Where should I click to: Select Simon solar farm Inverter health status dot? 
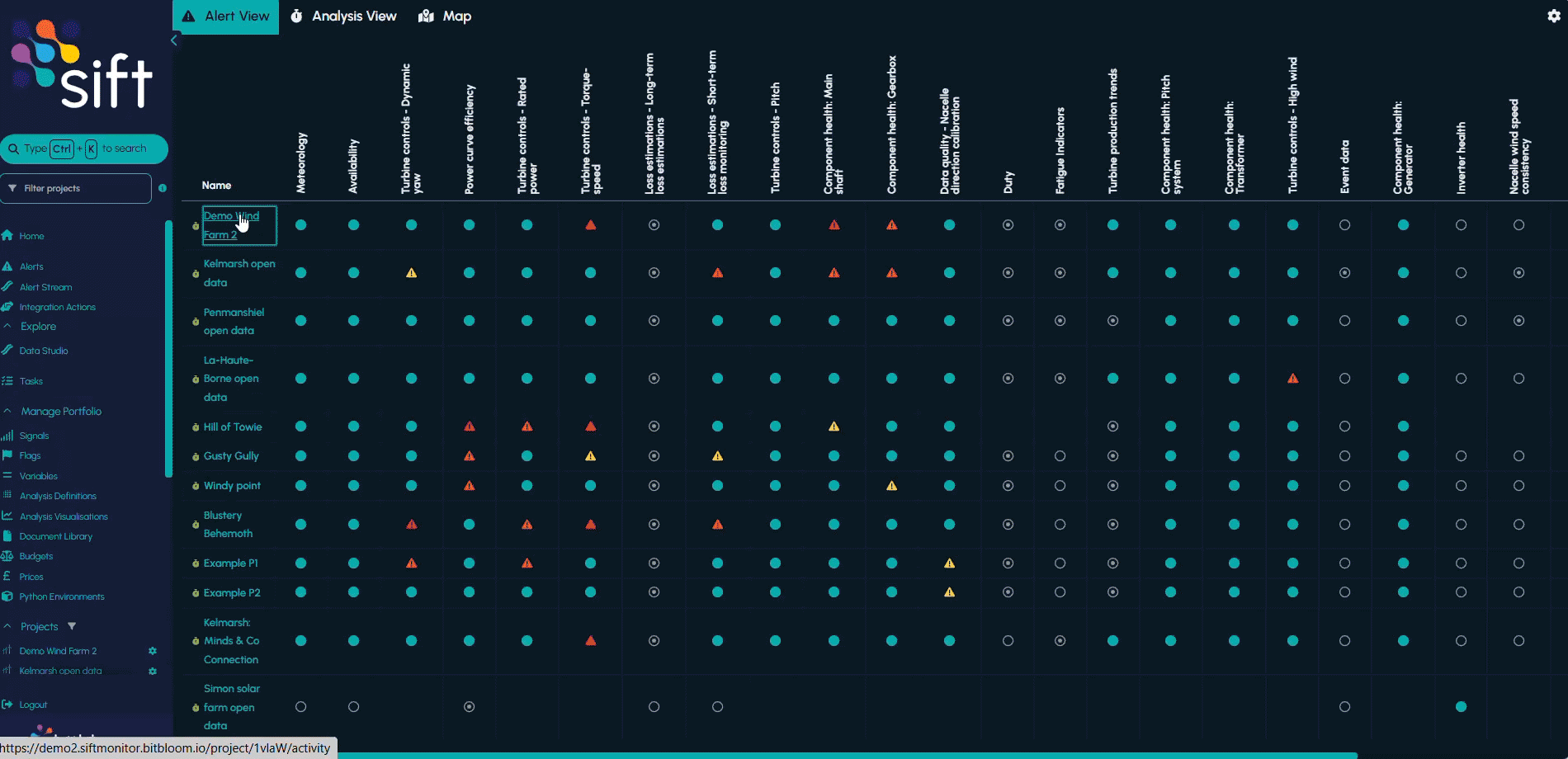point(1461,707)
